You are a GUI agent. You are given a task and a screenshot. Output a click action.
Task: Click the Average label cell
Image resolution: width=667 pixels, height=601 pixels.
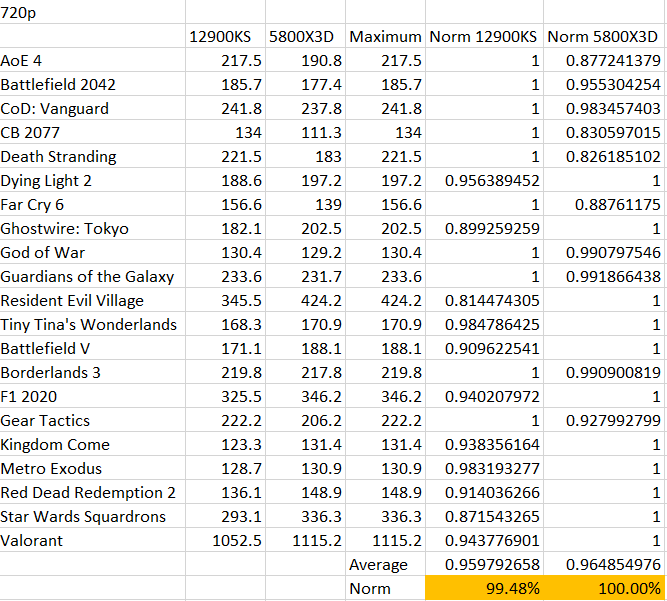[385, 564]
